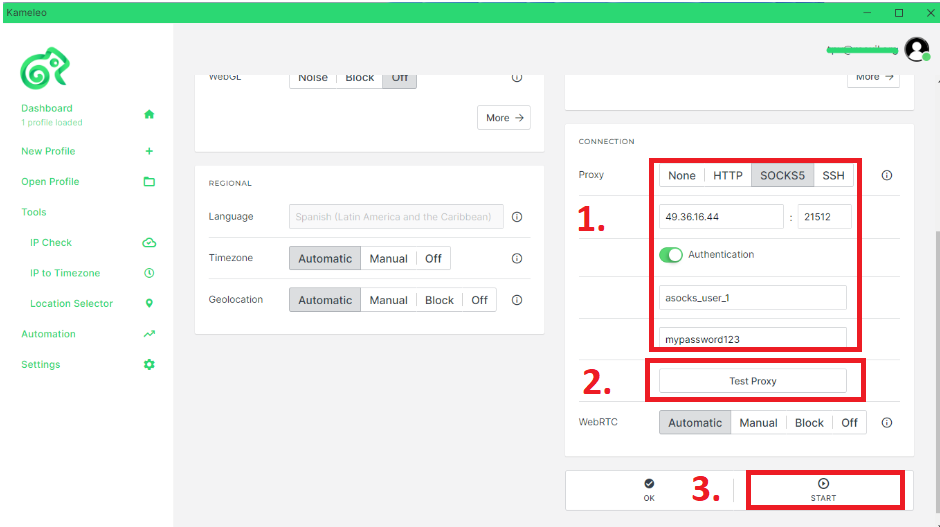Toggle the proxy Authentication switch
The image size is (940, 527).
[x=671, y=255]
